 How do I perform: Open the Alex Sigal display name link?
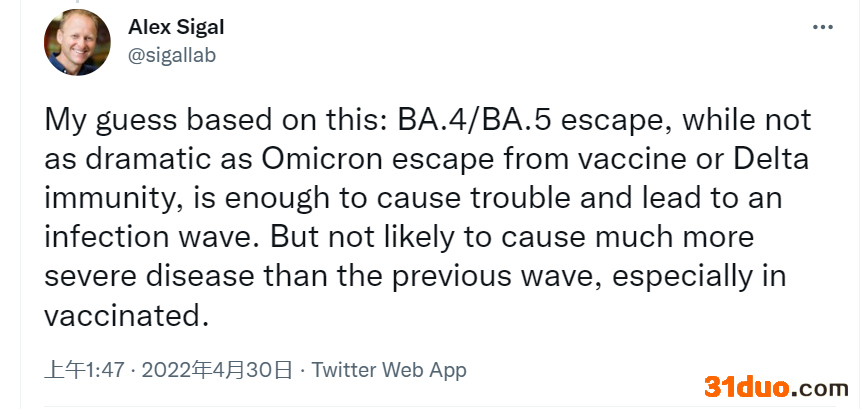[x=176, y=28]
